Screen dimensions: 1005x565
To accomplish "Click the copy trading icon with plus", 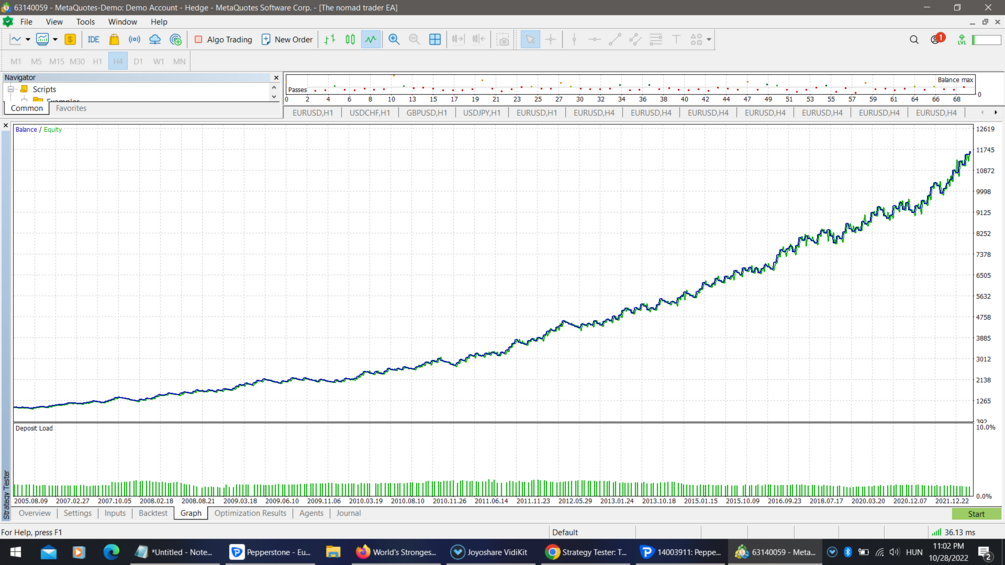I will [x=176, y=40].
